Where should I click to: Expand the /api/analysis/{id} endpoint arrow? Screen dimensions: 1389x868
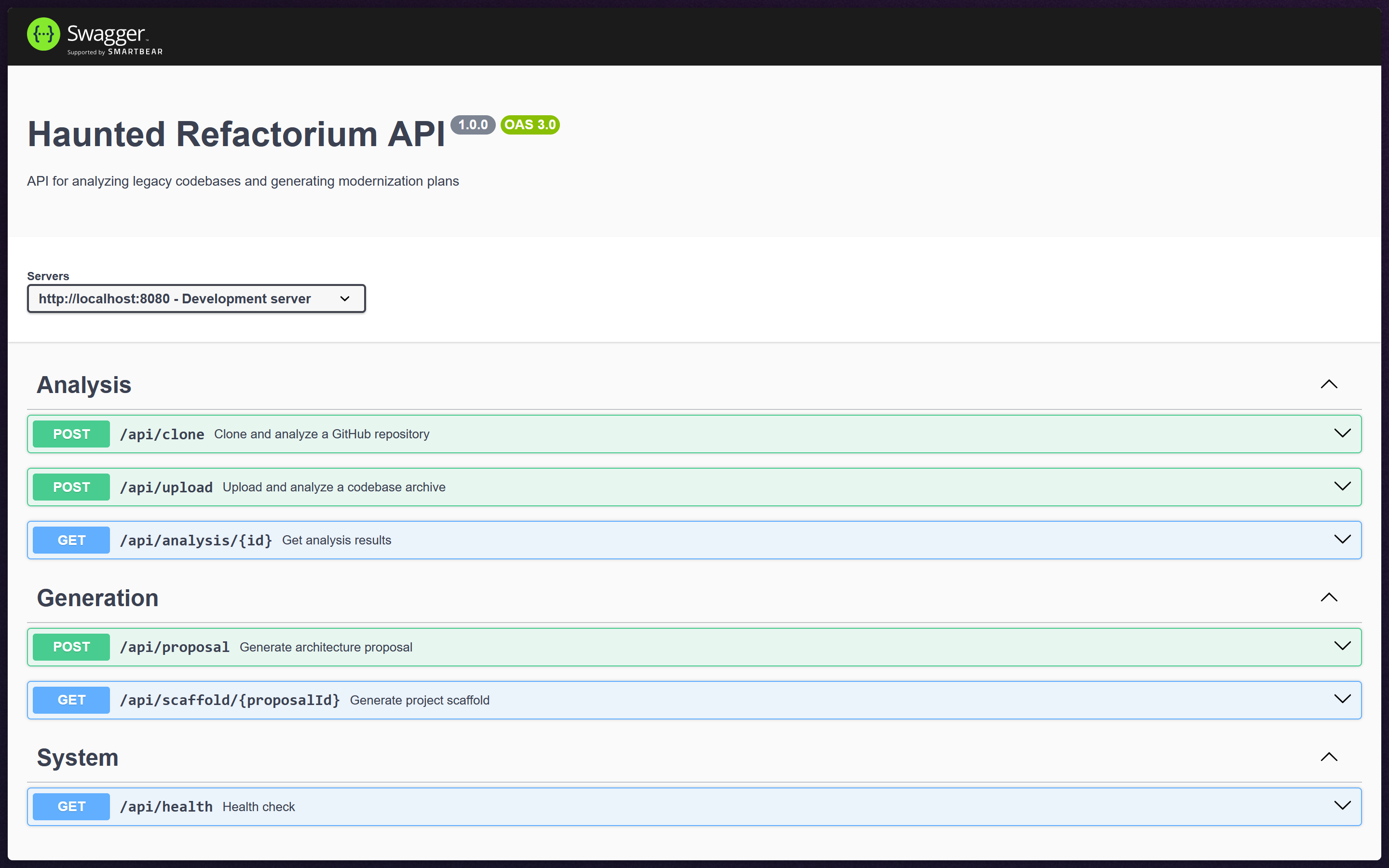(x=1342, y=540)
